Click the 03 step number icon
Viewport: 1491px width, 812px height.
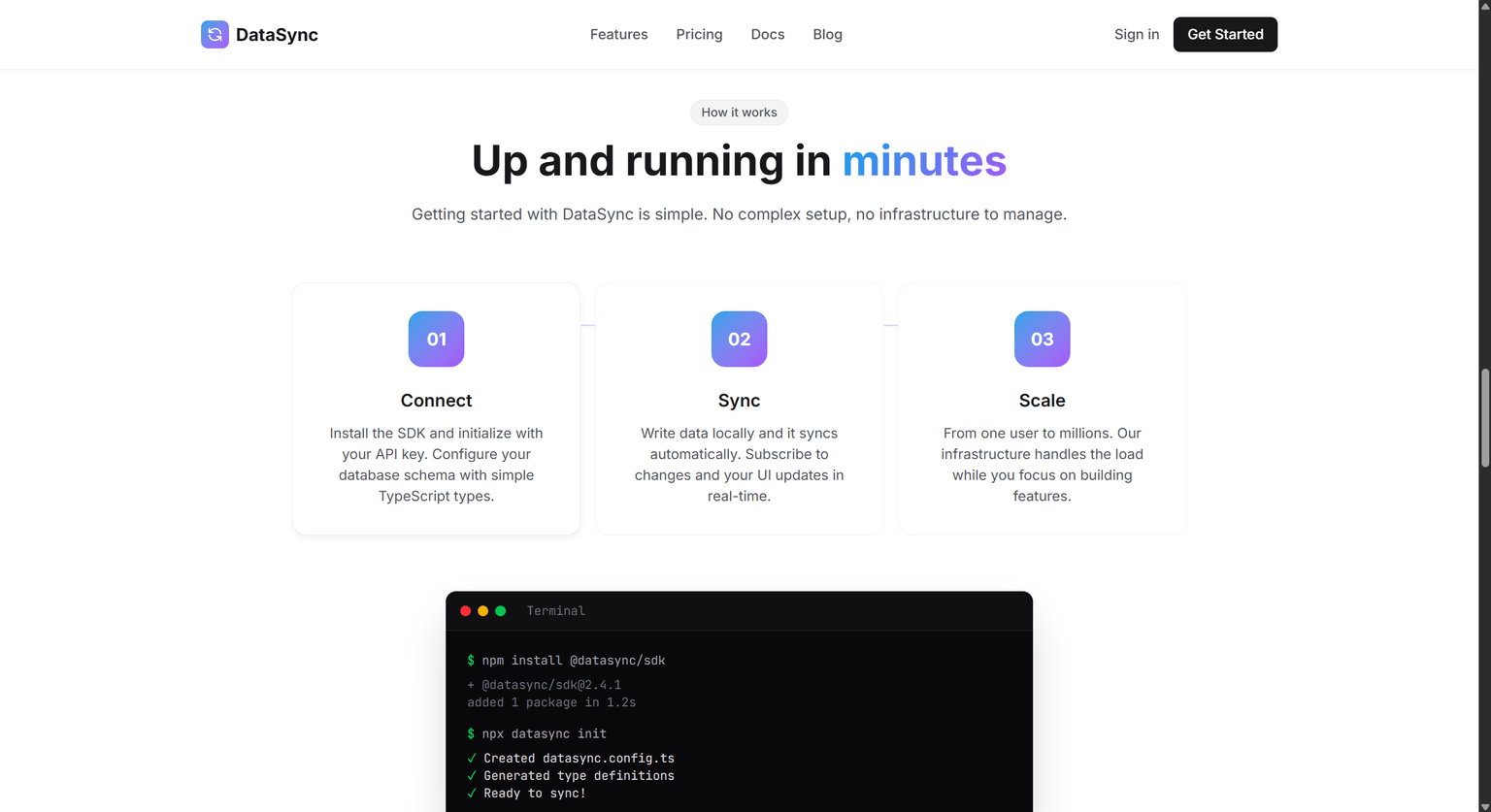(x=1042, y=339)
